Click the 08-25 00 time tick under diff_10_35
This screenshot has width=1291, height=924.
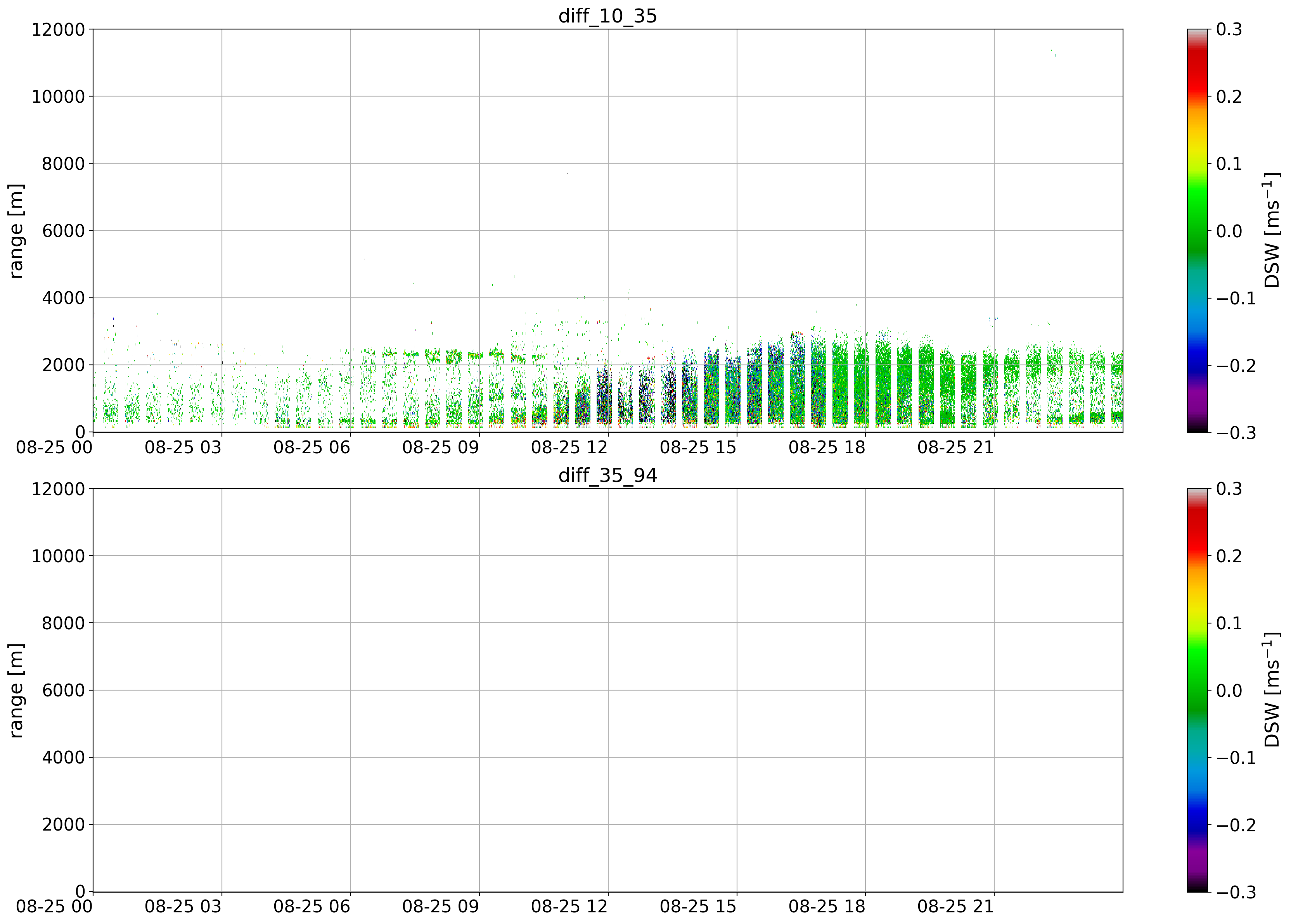55,447
